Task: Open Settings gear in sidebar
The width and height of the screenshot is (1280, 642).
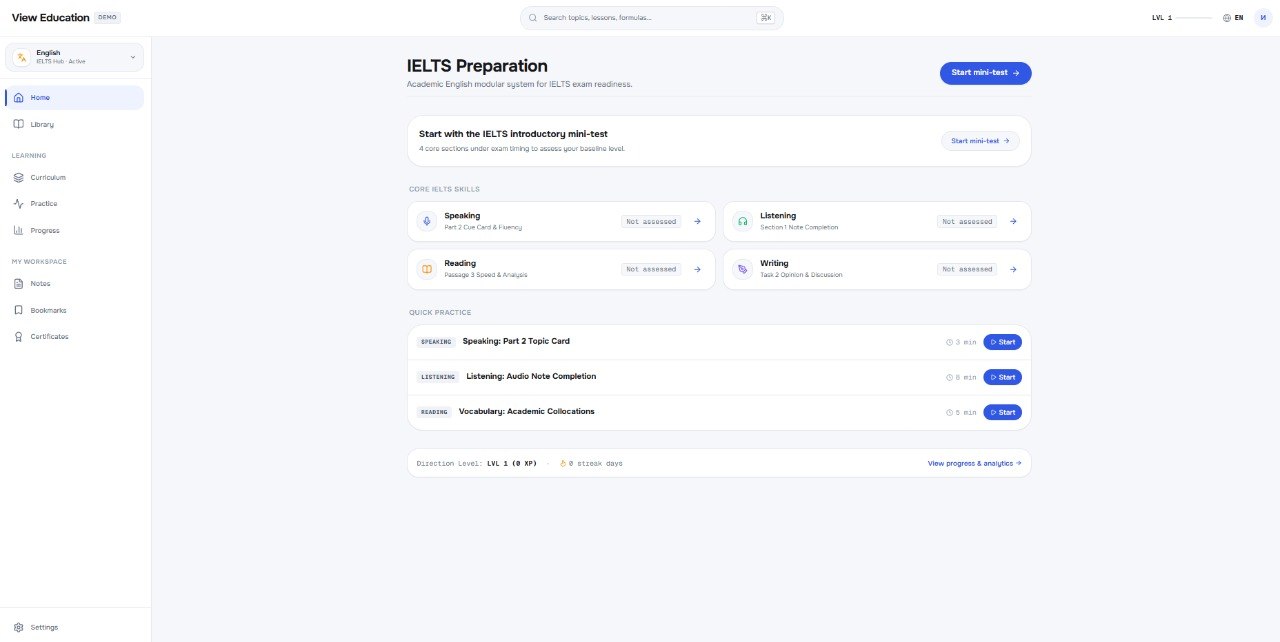Action: pos(19,627)
